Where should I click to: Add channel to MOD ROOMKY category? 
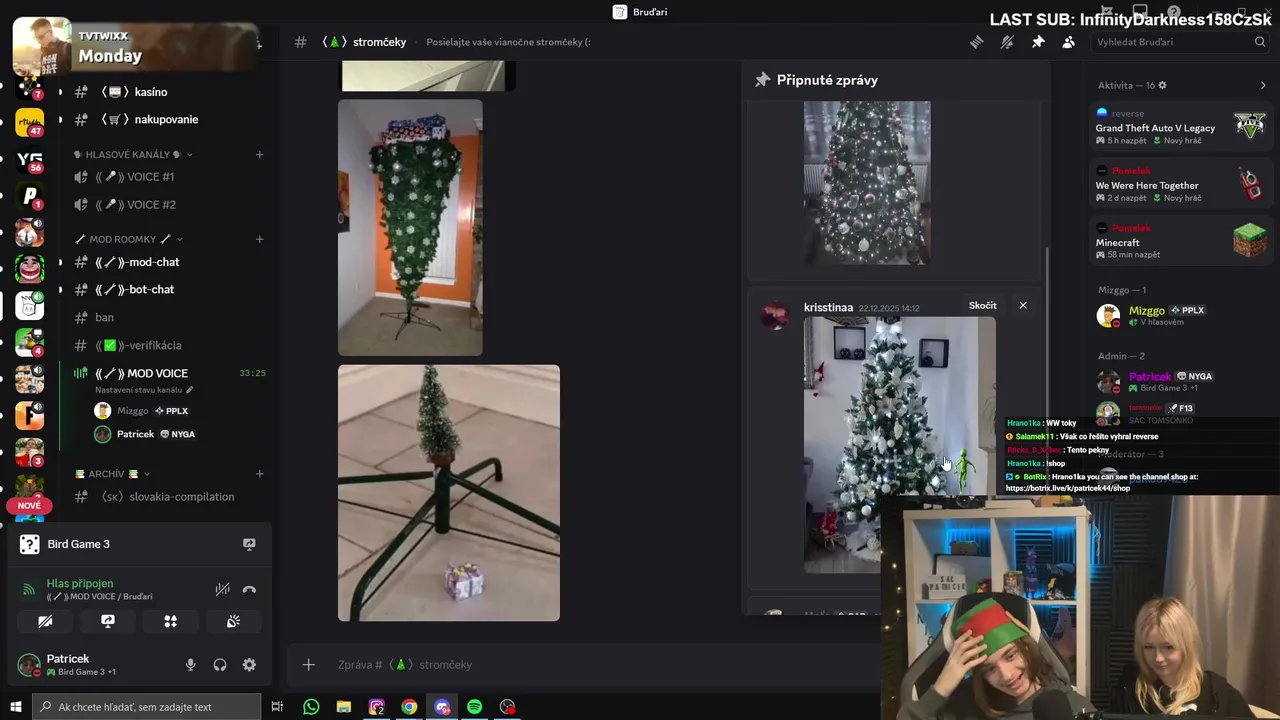[x=259, y=239]
